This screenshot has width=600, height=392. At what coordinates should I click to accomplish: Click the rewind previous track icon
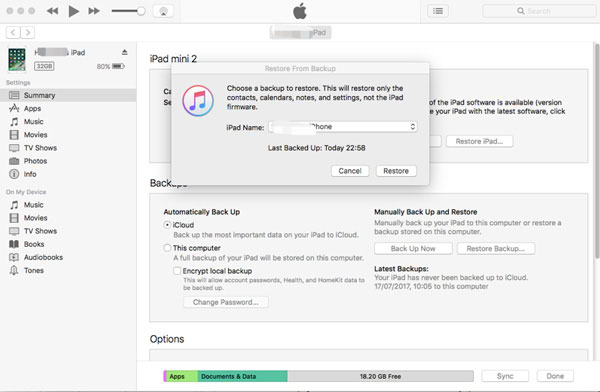point(52,11)
